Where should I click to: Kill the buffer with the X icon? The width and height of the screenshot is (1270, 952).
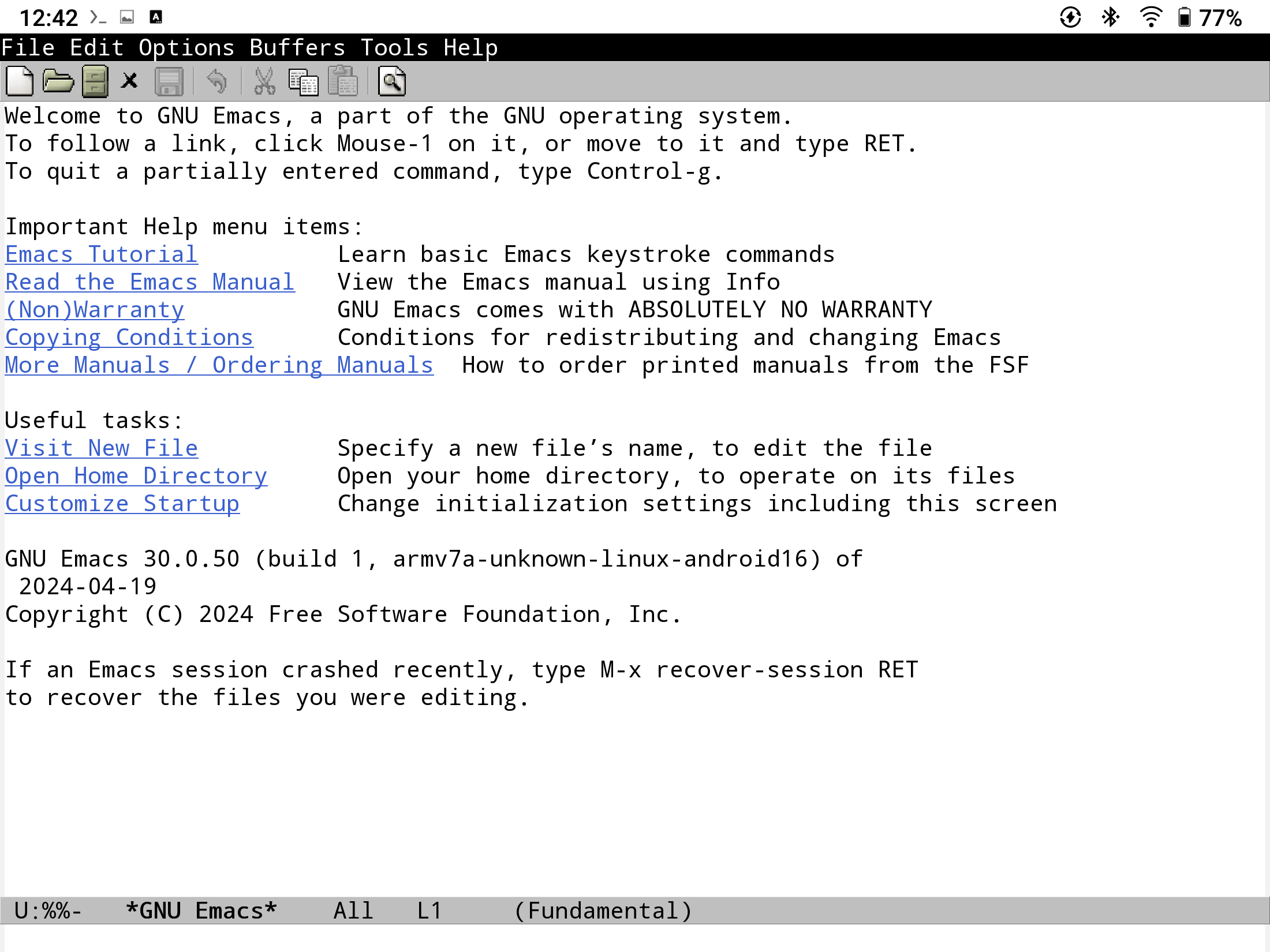tap(130, 80)
